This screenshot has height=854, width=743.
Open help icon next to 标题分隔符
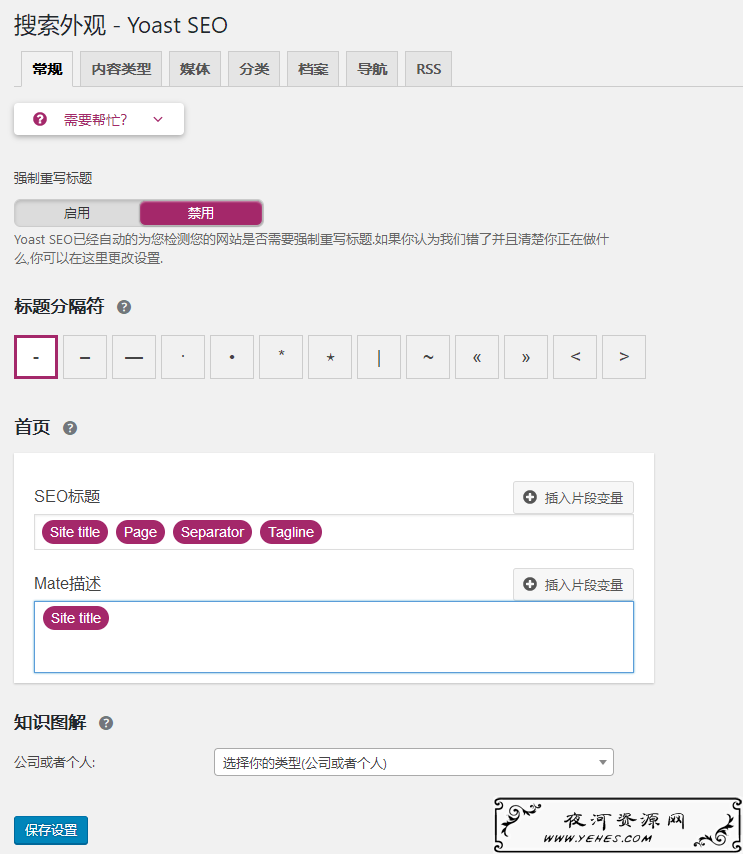[124, 307]
